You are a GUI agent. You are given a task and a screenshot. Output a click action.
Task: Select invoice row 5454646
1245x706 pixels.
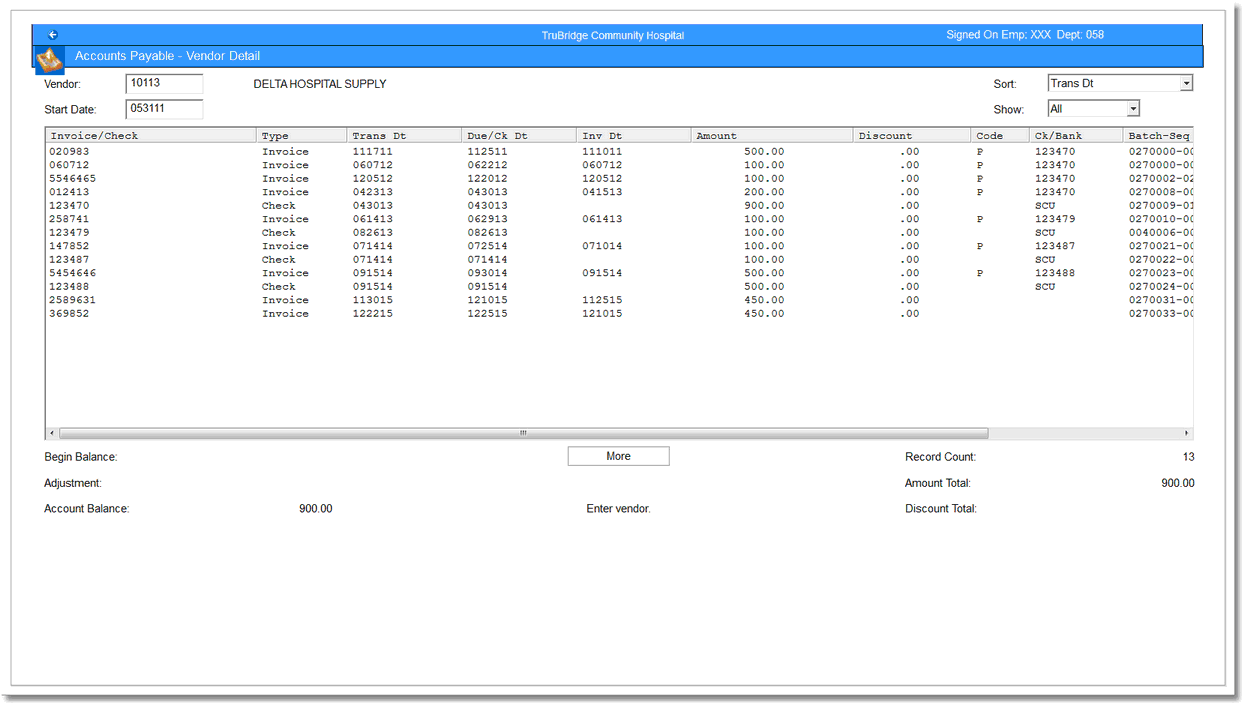point(619,273)
